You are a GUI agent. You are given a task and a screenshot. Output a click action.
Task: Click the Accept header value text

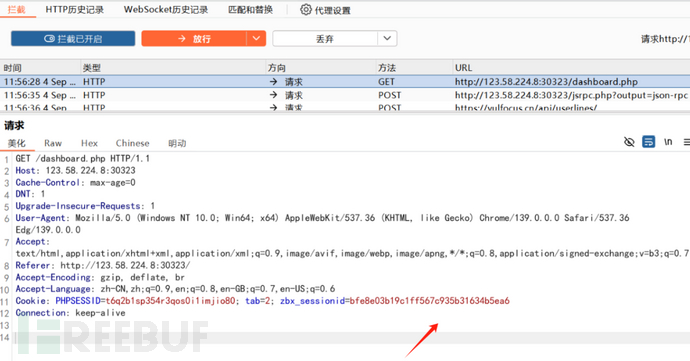click(x=352, y=253)
